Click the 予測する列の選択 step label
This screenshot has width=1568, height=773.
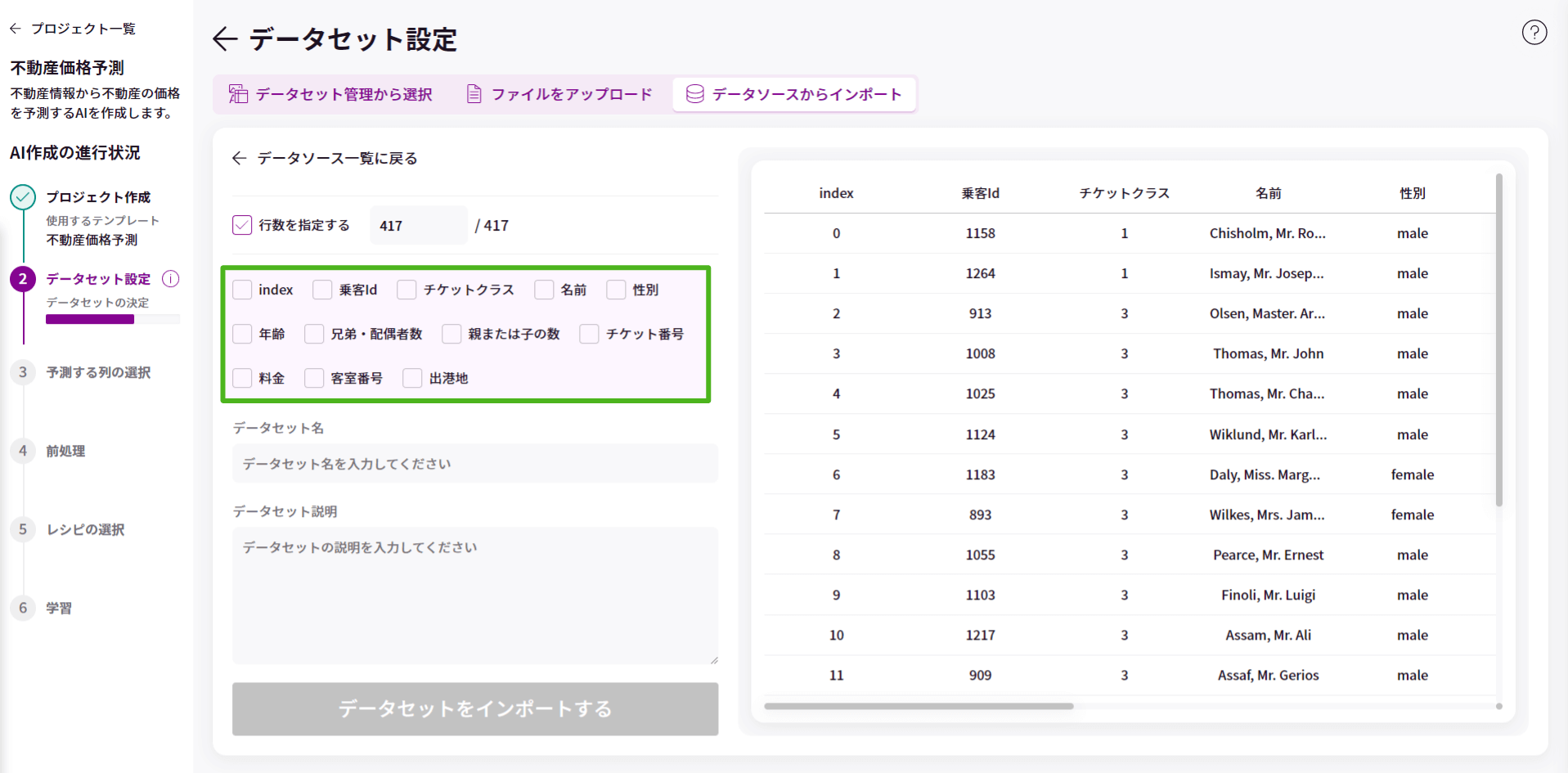[x=98, y=372]
